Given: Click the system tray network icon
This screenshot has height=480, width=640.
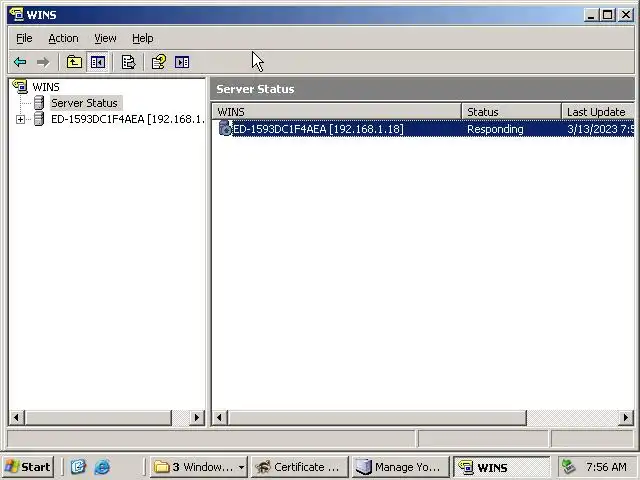Looking at the screenshot, I should point(568,467).
